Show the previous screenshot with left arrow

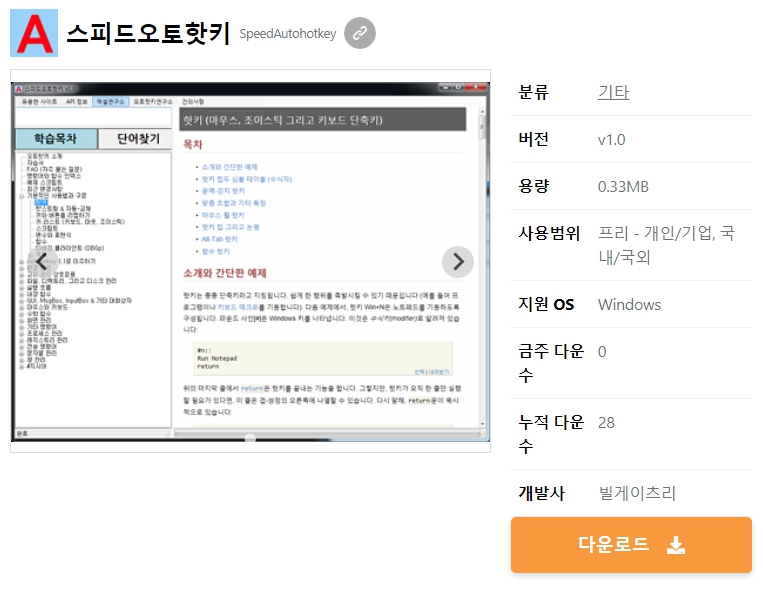pyautogui.click(x=42, y=262)
